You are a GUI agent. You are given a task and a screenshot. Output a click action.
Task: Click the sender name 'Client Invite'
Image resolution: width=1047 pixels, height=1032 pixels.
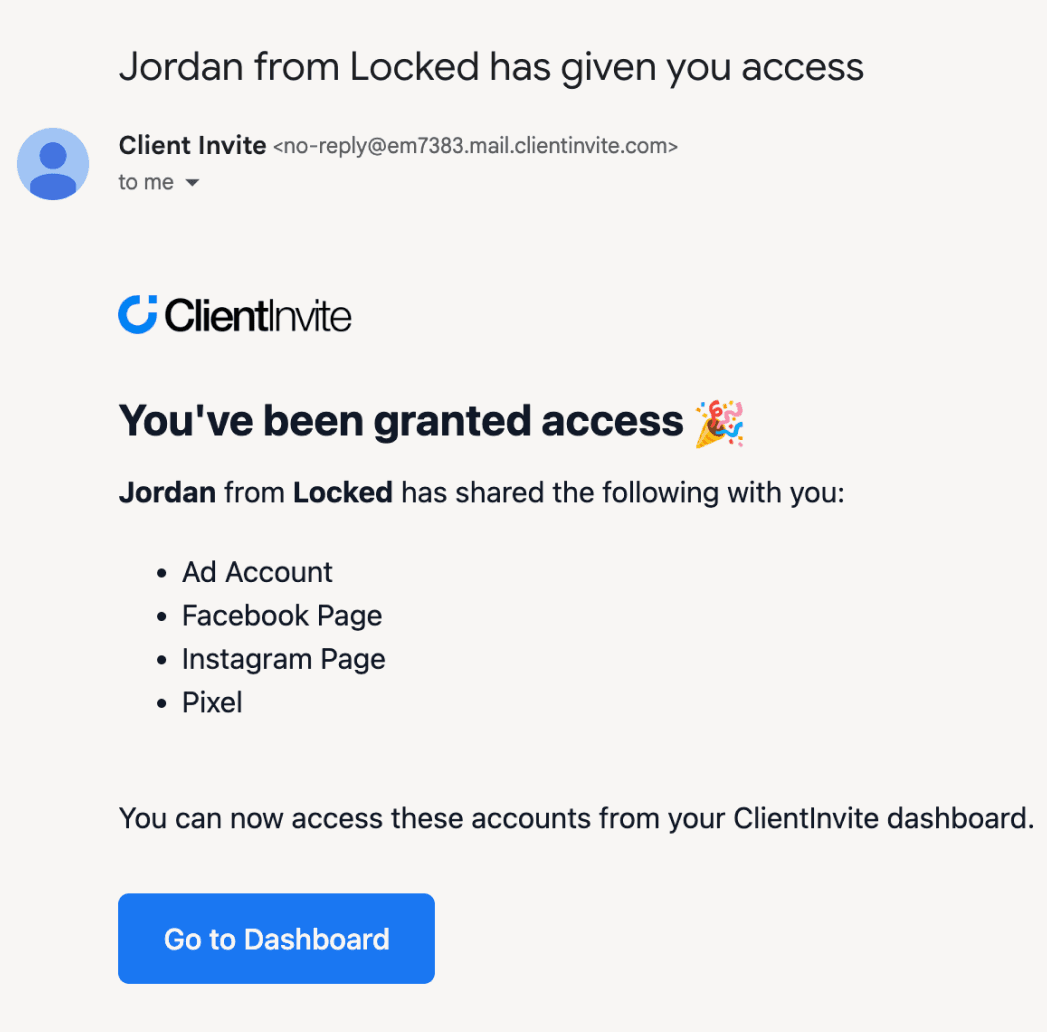[x=192, y=145]
